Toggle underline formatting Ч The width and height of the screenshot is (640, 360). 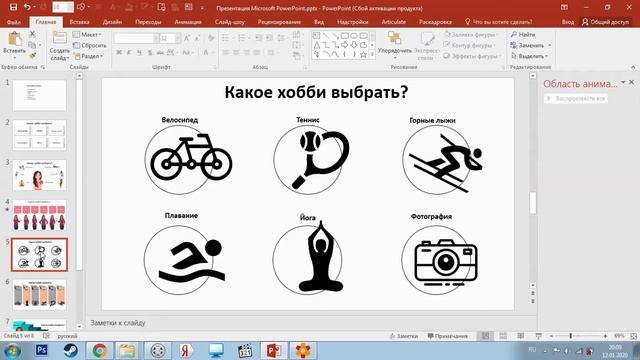tap(140, 52)
